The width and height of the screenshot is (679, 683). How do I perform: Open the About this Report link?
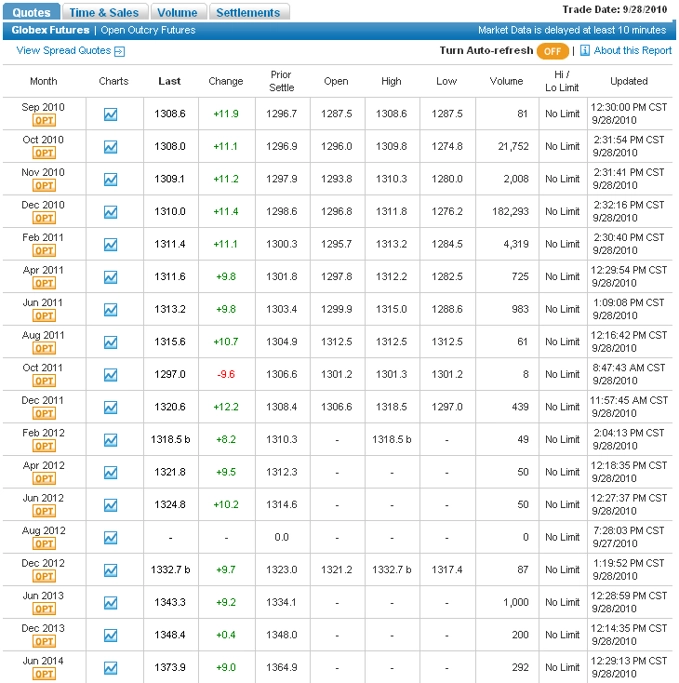click(632, 51)
